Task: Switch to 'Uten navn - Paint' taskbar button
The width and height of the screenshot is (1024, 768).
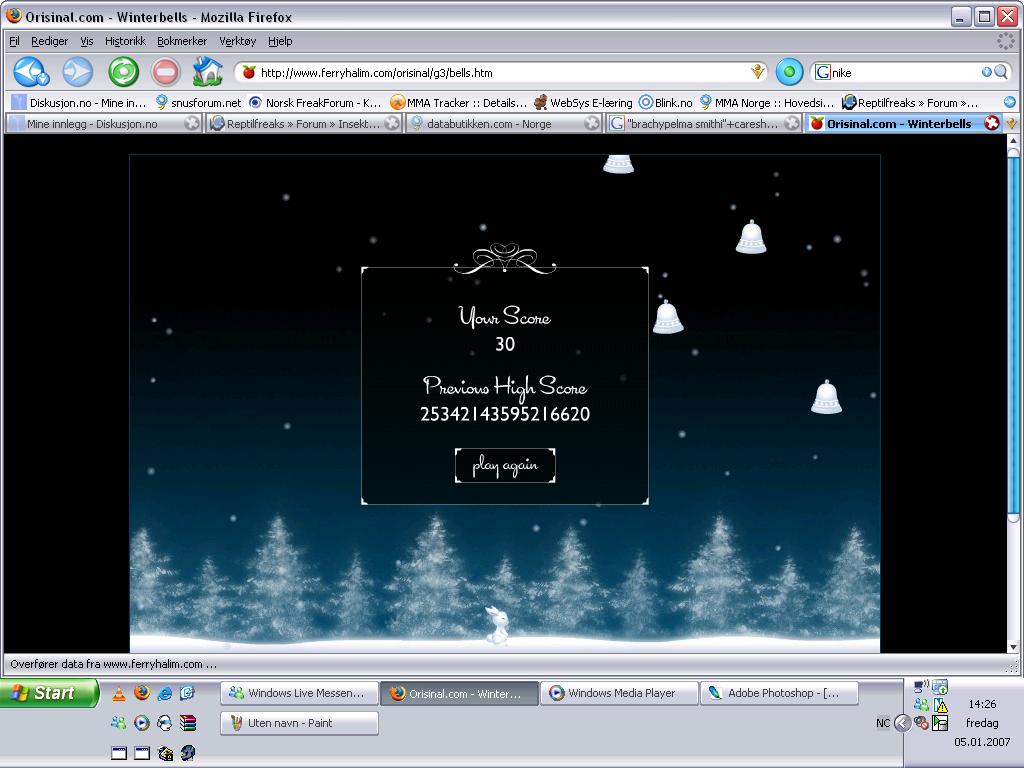Action: [299, 723]
